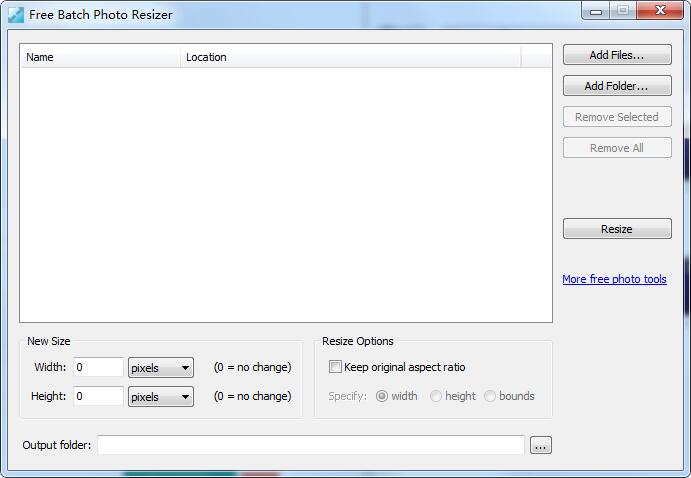Click the Output folder text field
Image resolution: width=691 pixels, height=478 pixels.
tap(311, 445)
